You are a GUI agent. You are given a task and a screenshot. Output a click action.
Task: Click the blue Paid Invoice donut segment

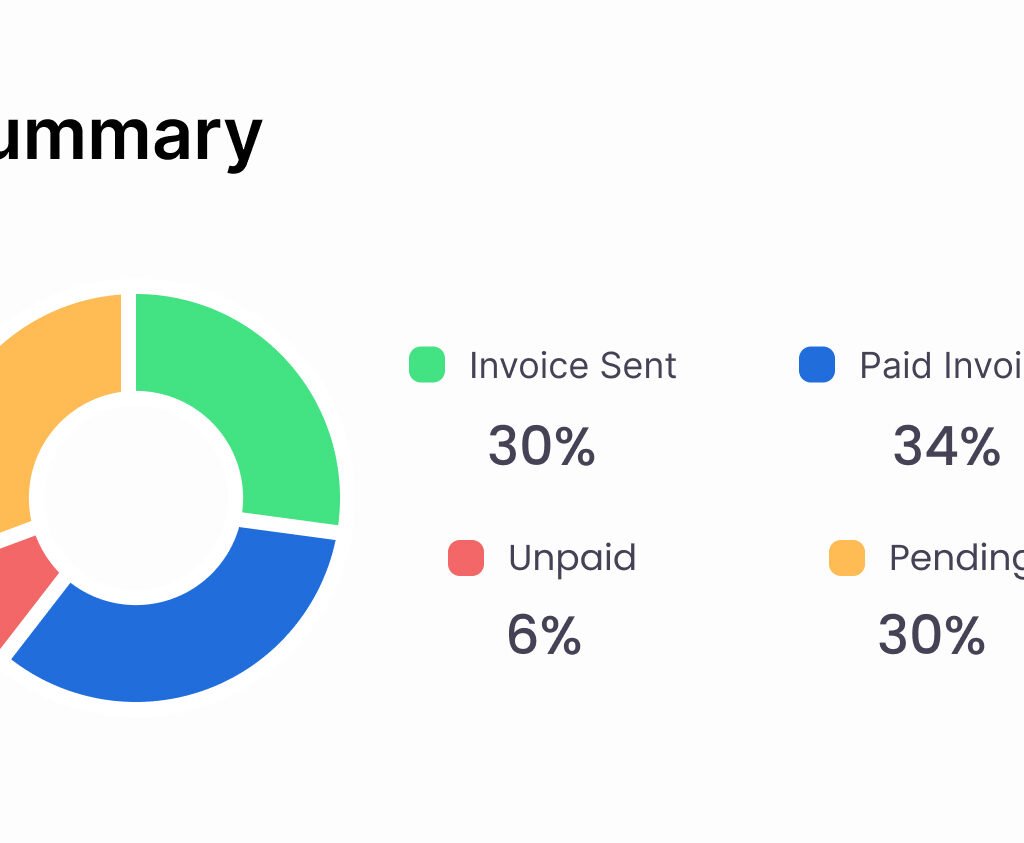click(x=200, y=640)
